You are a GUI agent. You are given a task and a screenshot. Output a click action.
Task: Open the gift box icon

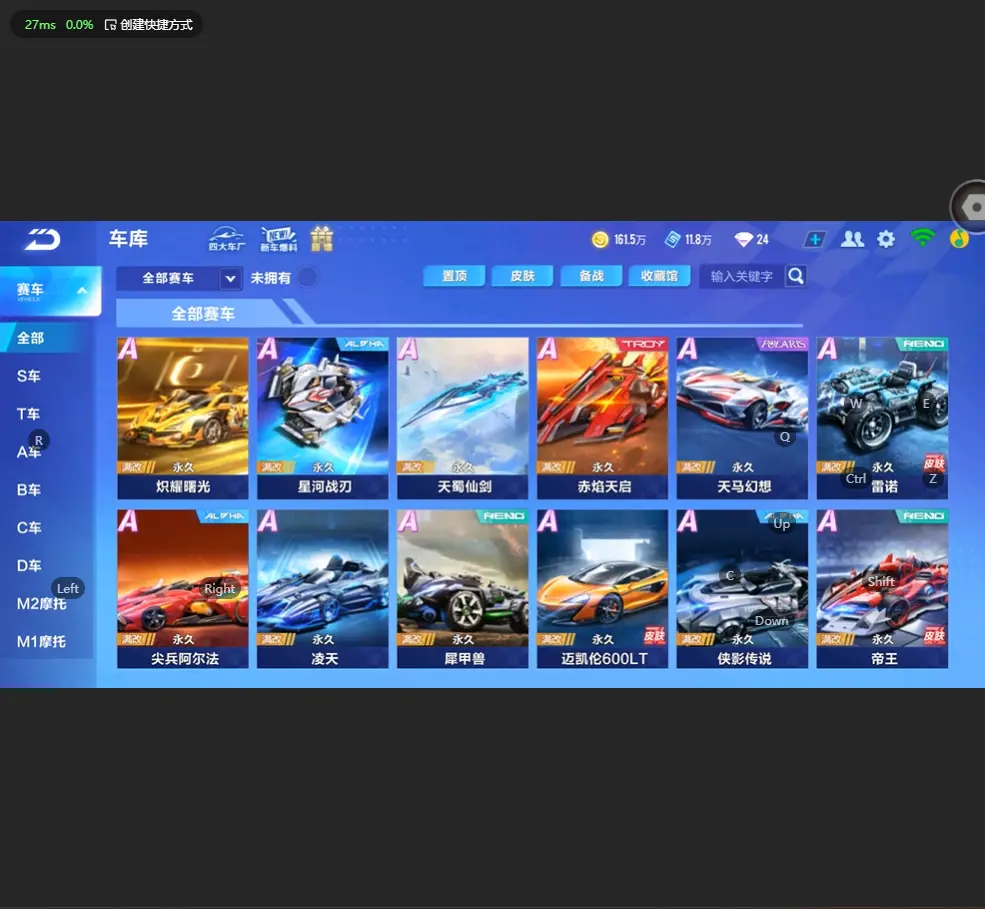[322, 239]
